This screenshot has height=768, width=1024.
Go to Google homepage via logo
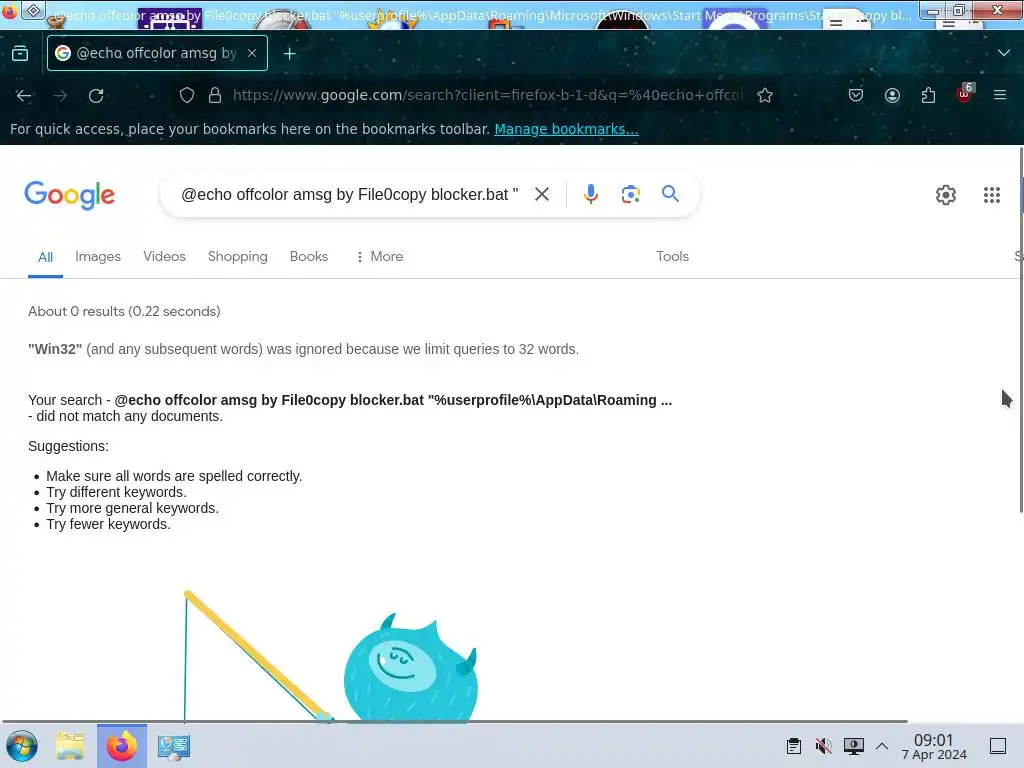coord(69,195)
